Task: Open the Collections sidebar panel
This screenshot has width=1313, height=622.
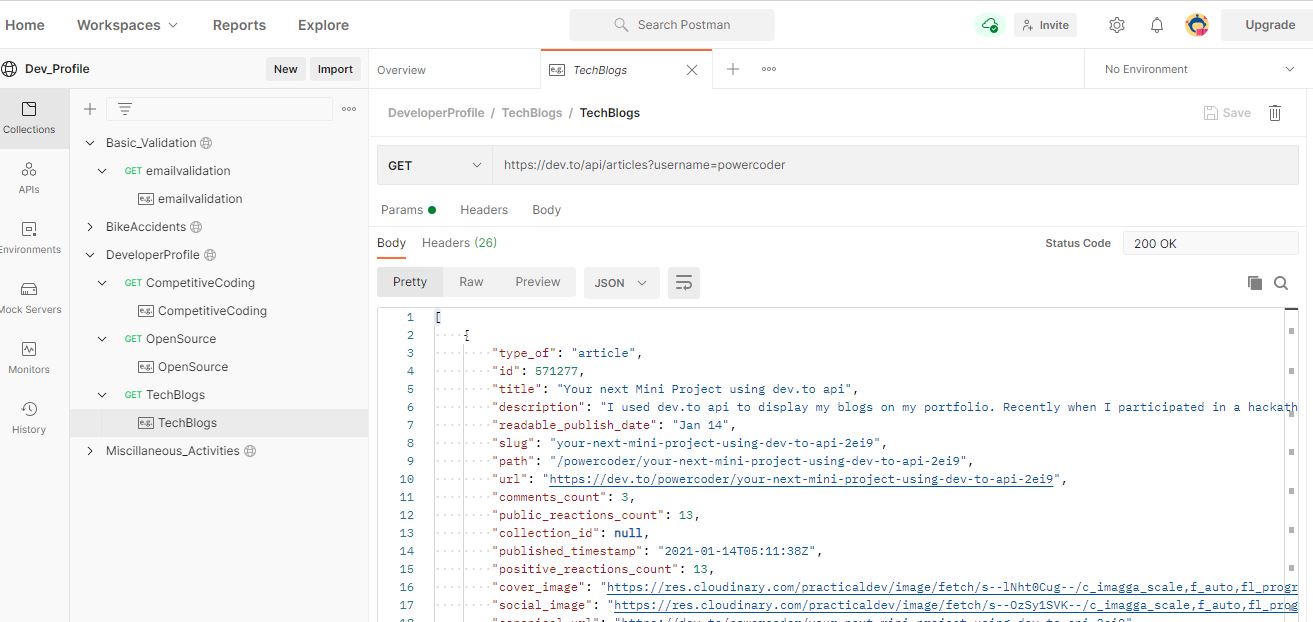Action: [x=29, y=118]
